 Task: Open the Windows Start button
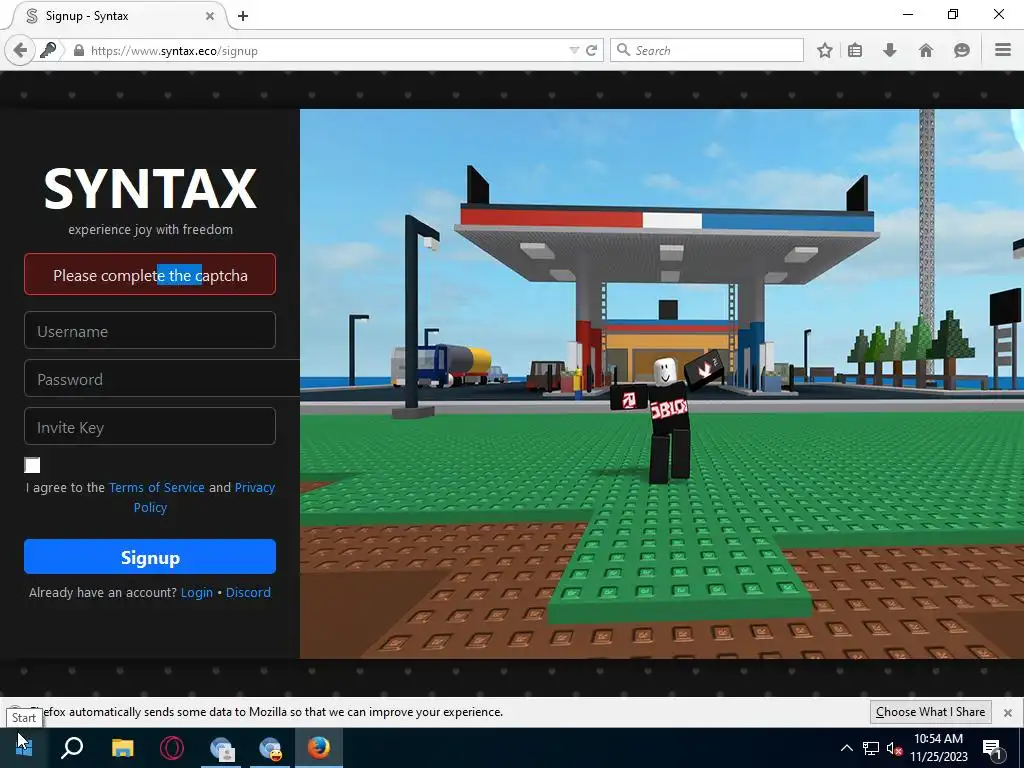pyautogui.click(x=24, y=748)
